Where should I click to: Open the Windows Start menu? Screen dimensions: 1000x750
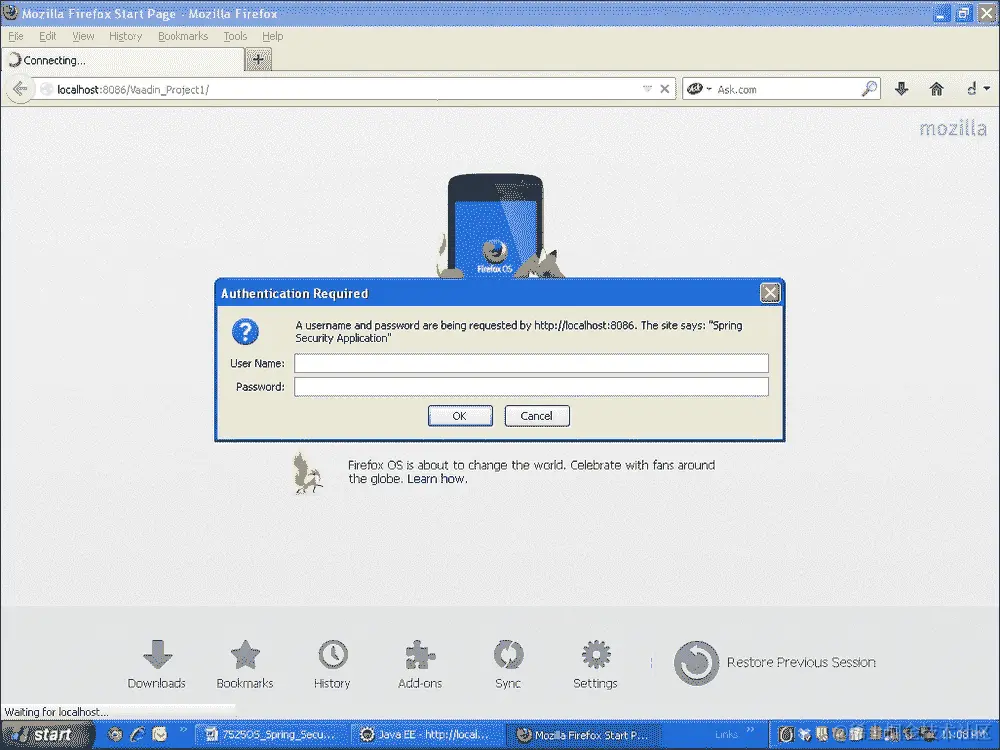pyautogui.click(x=48, y=735)
